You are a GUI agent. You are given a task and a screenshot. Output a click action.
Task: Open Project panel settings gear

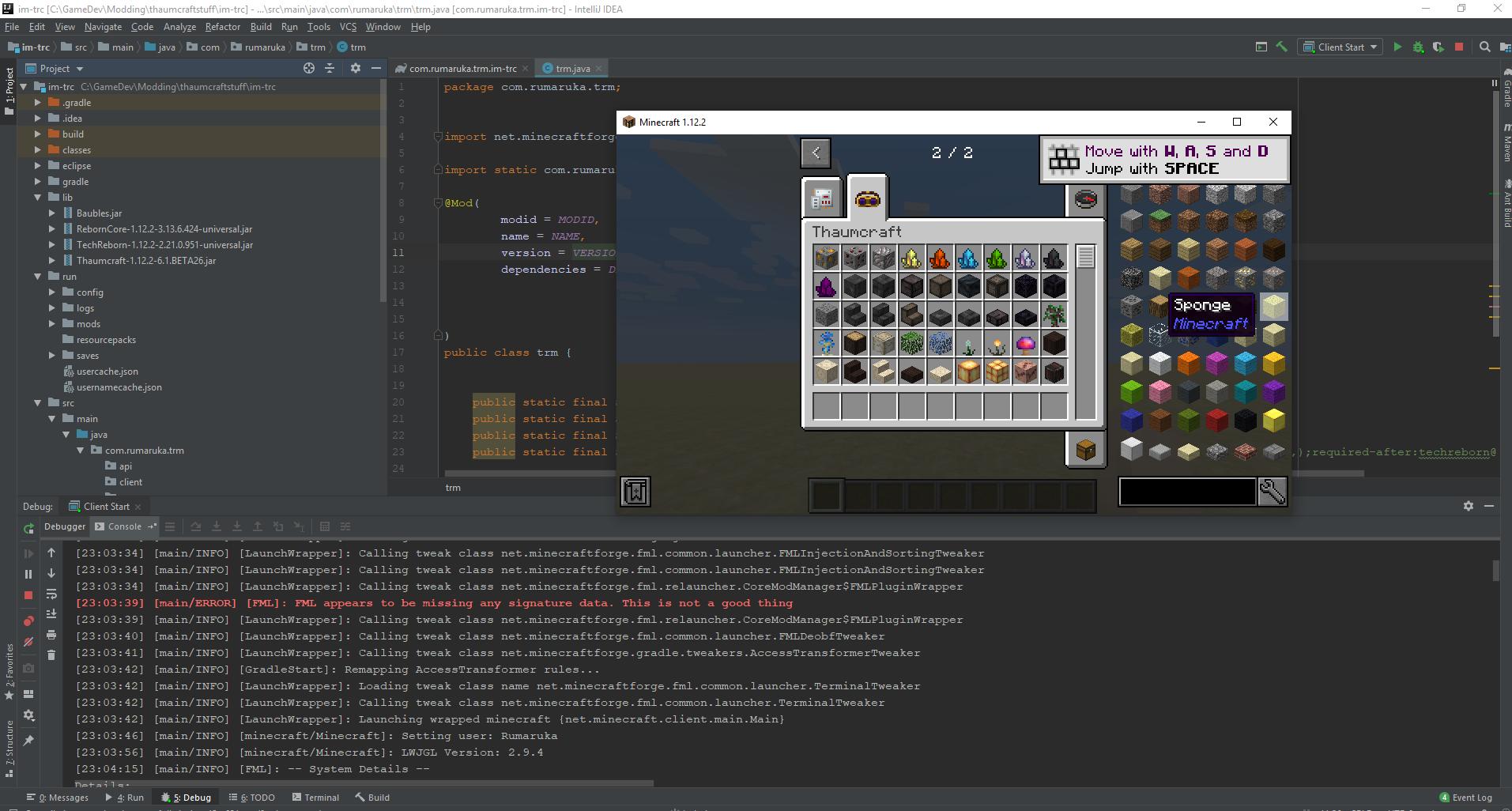pos(355,69)
